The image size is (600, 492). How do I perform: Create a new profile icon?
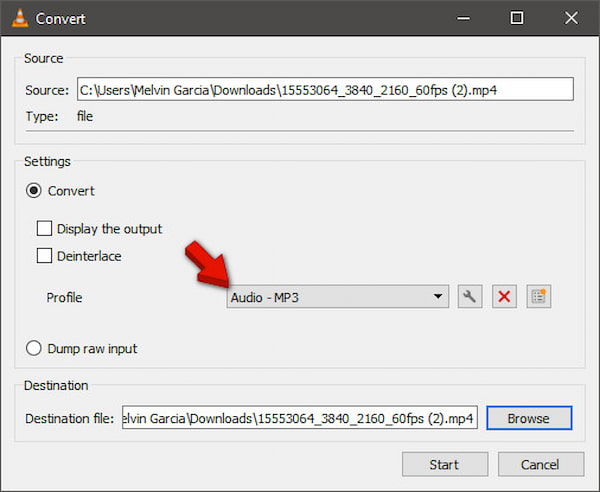538,297
